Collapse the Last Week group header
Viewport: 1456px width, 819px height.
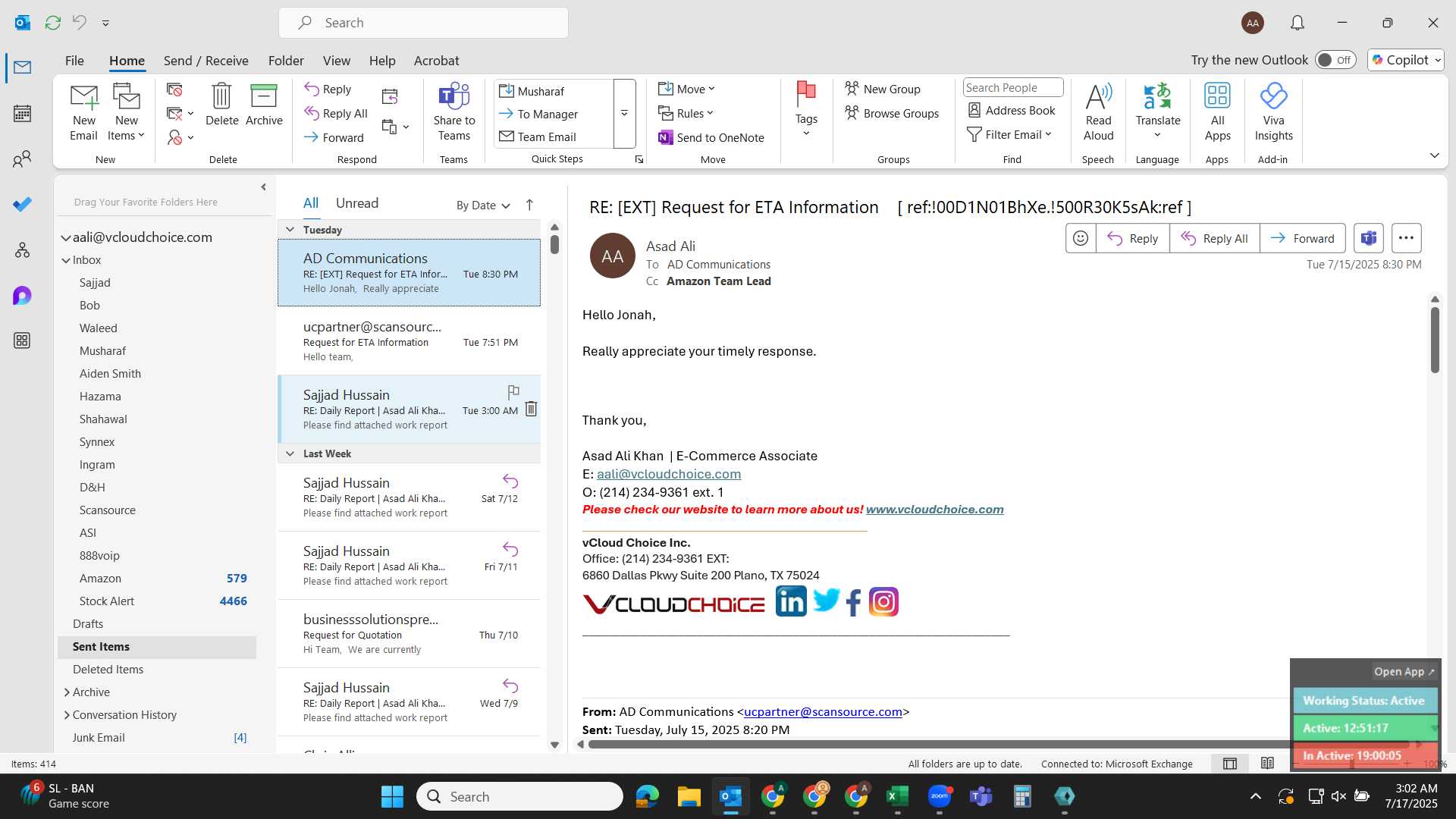coord(290,453)
